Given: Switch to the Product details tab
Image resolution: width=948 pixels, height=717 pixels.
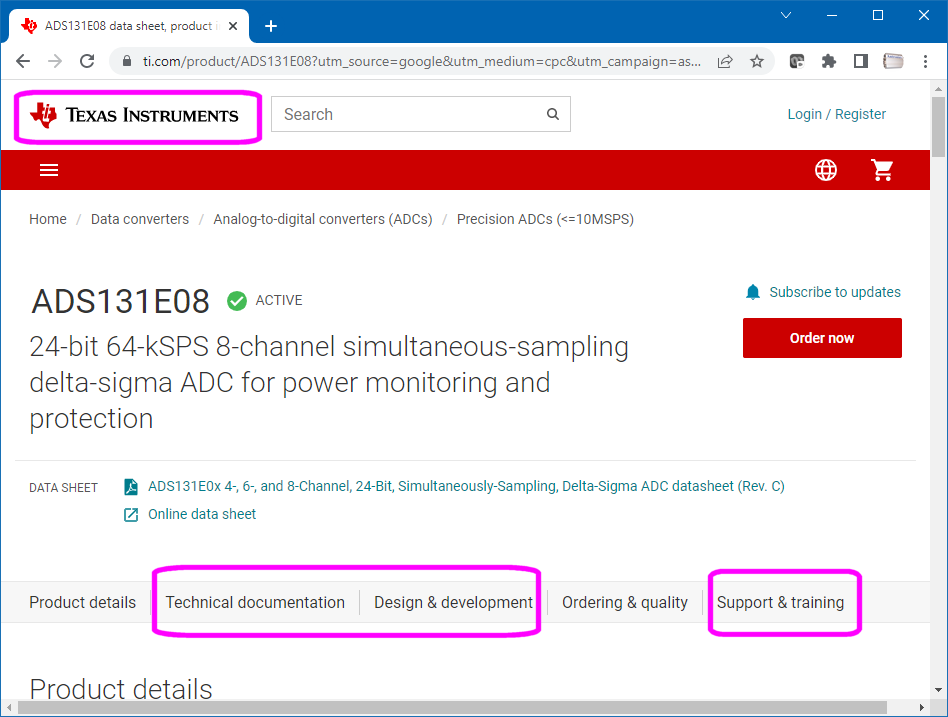Looking at the screenshot, I should pos(83,603).
